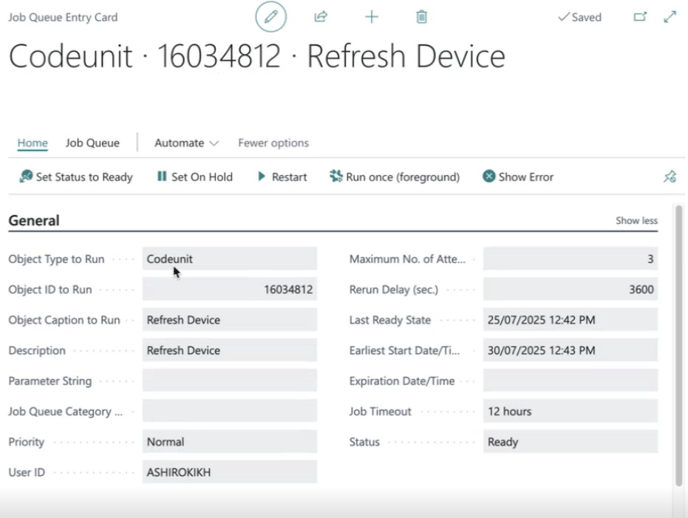This screenshot has height=518, width=688.
Task: Click the Job Queue Category field
Action: (x=229, y=411)
